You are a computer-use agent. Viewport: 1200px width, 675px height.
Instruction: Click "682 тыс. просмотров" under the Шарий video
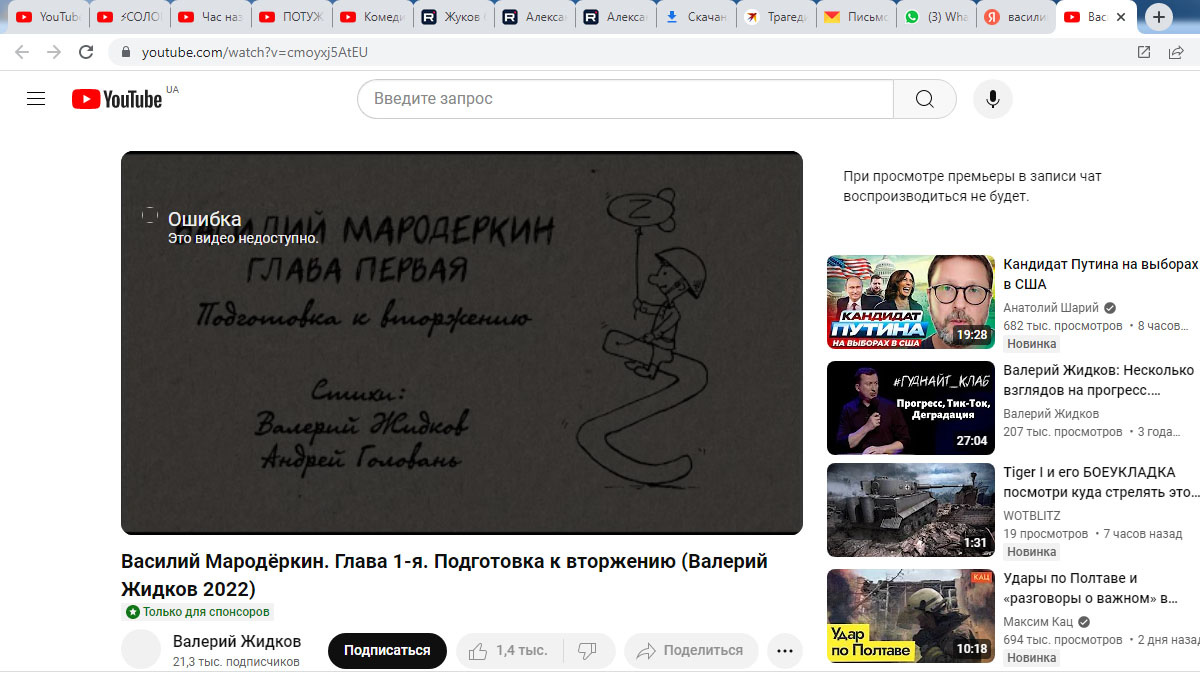coord(1063,326)
